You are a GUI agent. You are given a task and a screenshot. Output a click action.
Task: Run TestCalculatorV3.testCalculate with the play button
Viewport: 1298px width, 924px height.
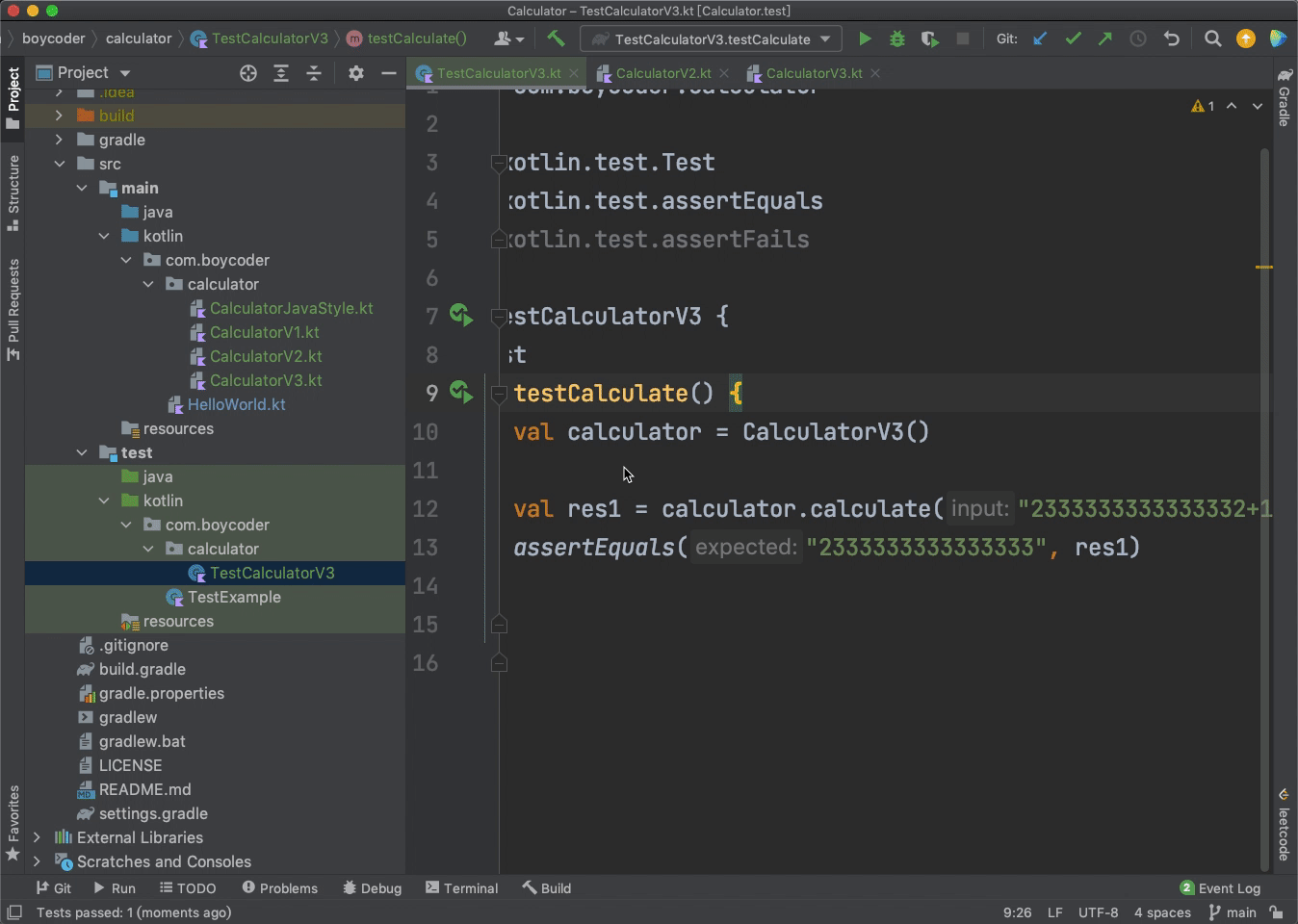tap(865, 38)
